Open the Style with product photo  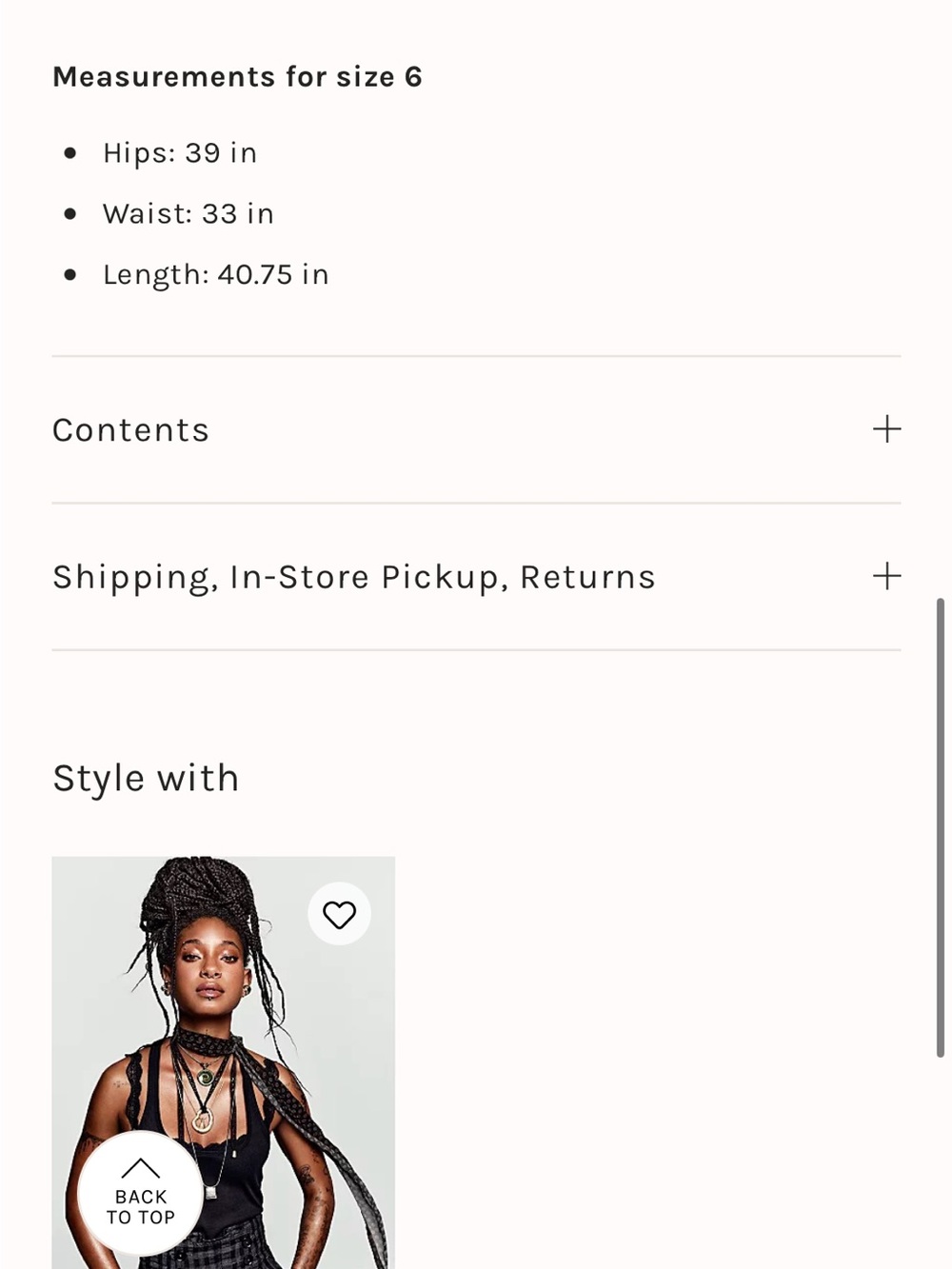223,1062
